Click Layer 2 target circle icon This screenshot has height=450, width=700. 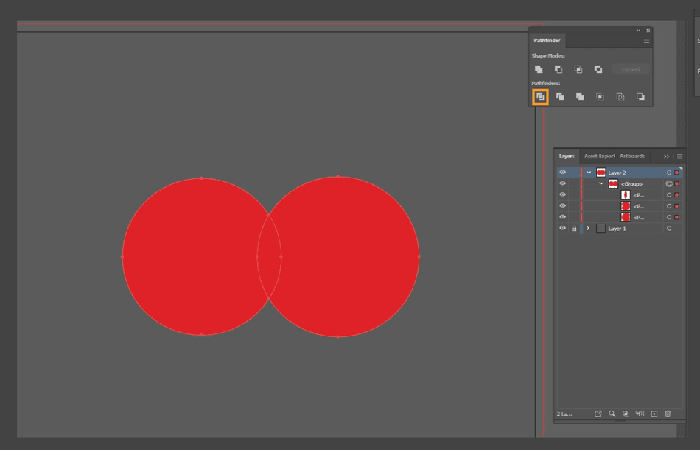[x=669, y=172]
